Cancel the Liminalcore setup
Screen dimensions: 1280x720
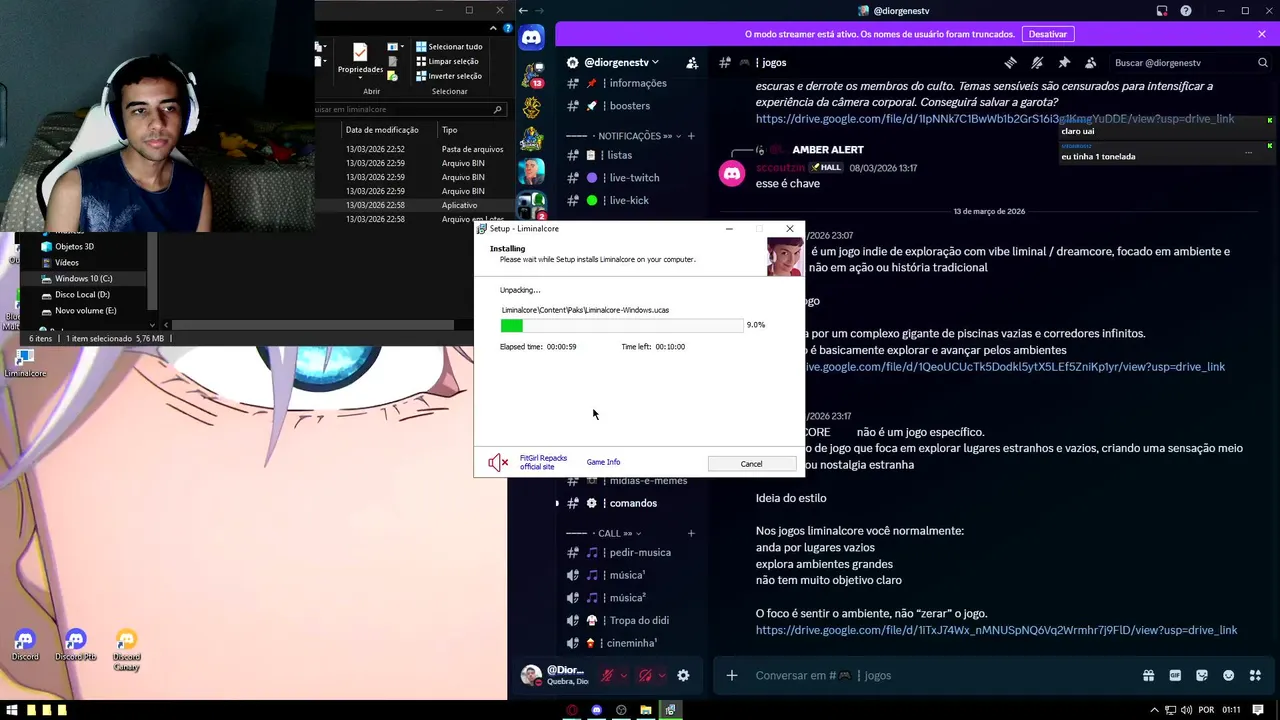tap(751, 463)
